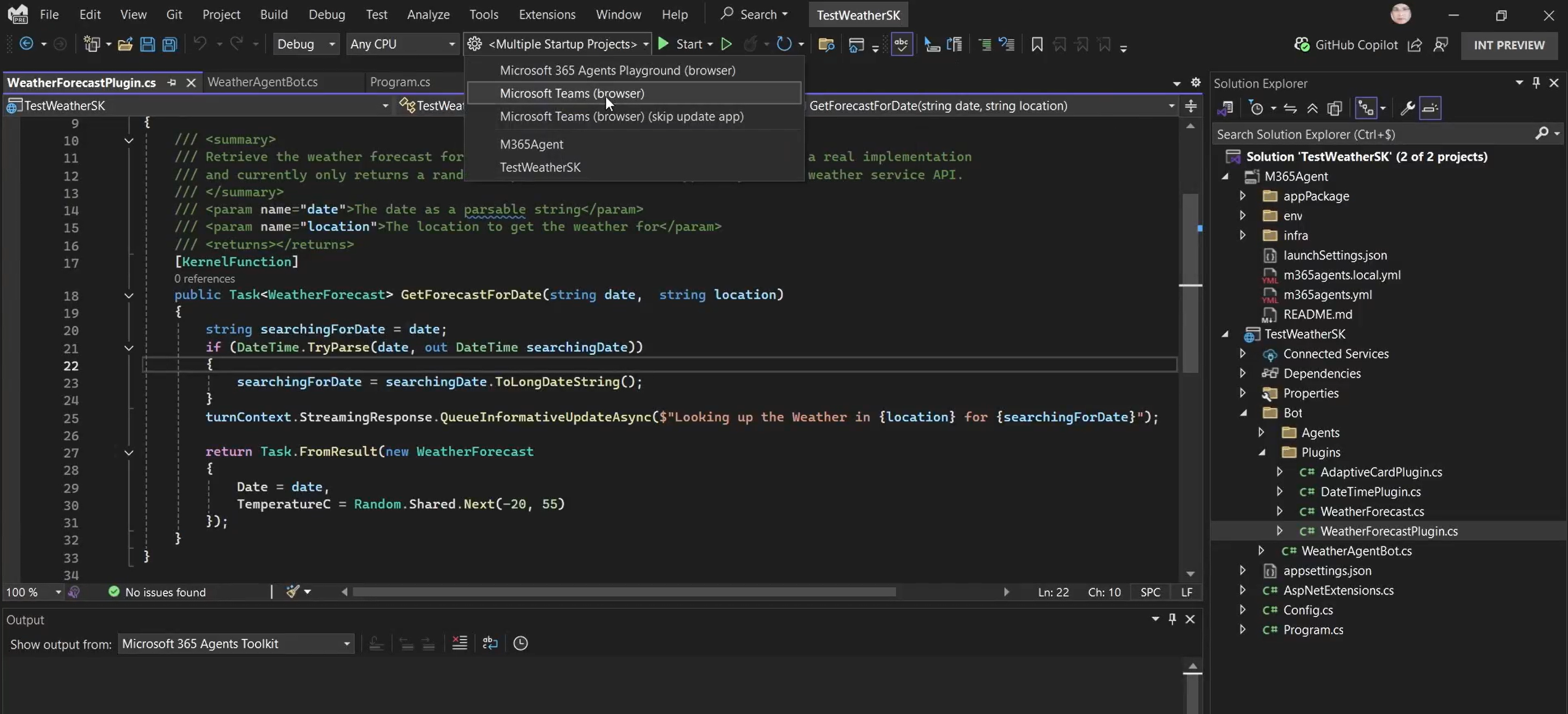Select Microsoft 365 Agents Playground (browser)
1568x714 pixels.
[x=634, y=70]
